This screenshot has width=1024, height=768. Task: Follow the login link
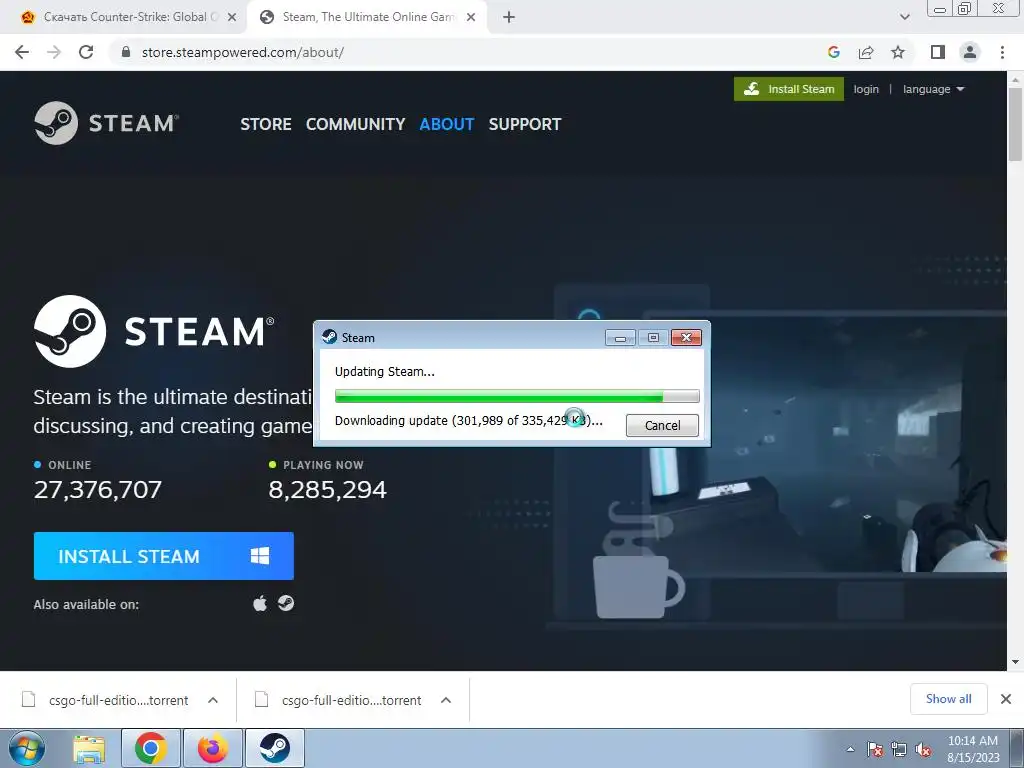[866, 89]
